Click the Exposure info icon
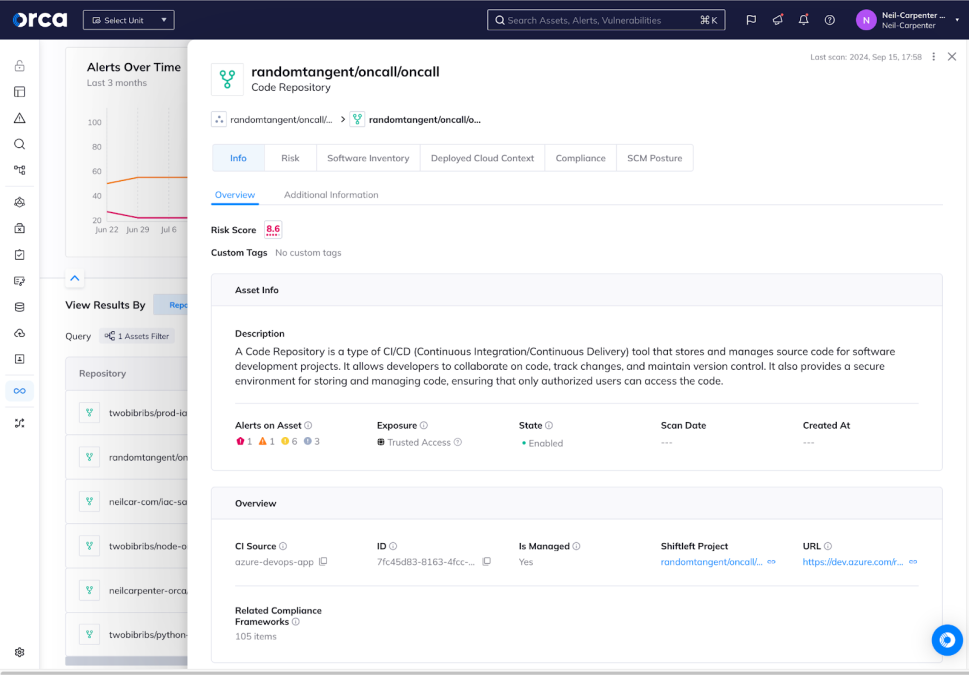The width and height of the screenshot is (969, 675). tap(424, 425)
